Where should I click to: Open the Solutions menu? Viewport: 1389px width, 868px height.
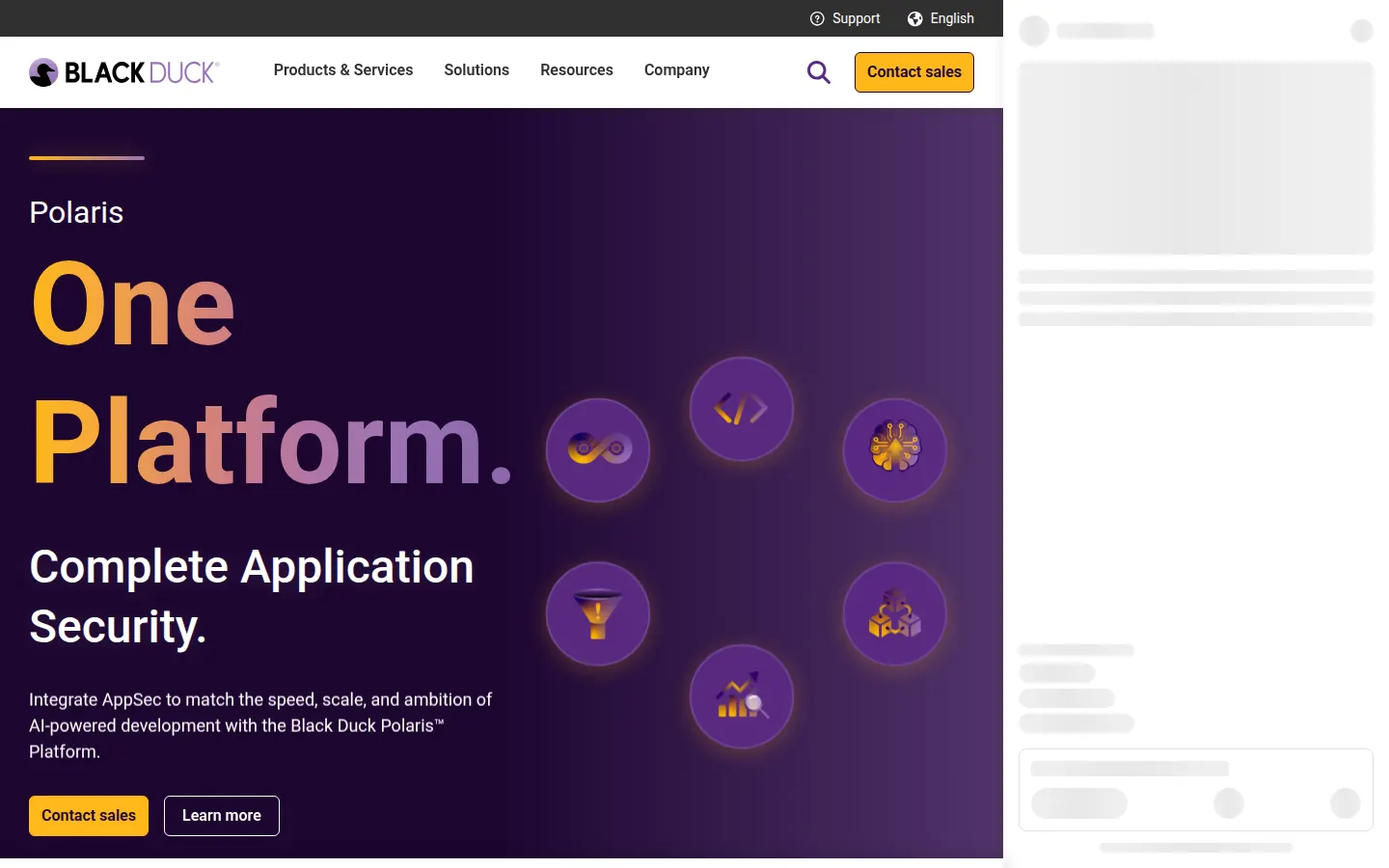477,70
